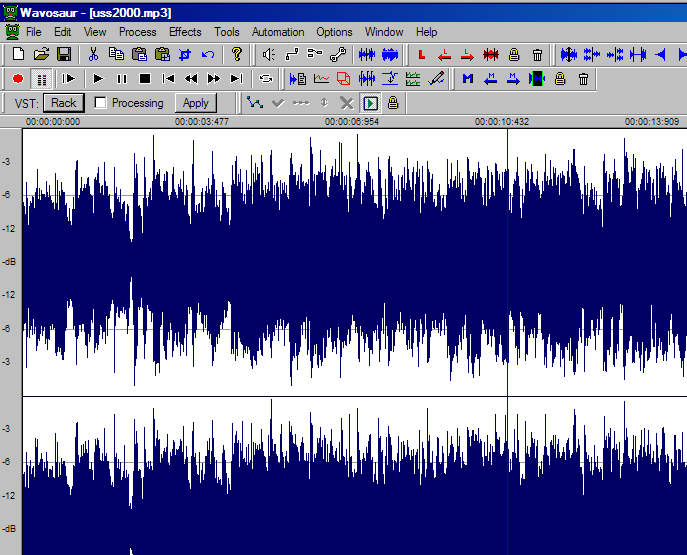Expand the Tools menu
This screenshot has width=687, height=555.
click(x=227, y=32)
